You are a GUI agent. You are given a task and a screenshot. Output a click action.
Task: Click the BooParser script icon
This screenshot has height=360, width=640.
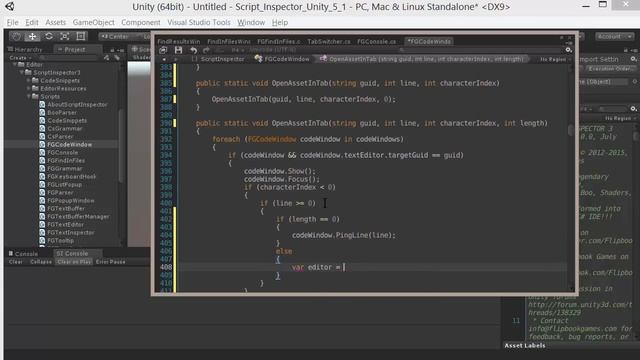[x=42, y=113]
